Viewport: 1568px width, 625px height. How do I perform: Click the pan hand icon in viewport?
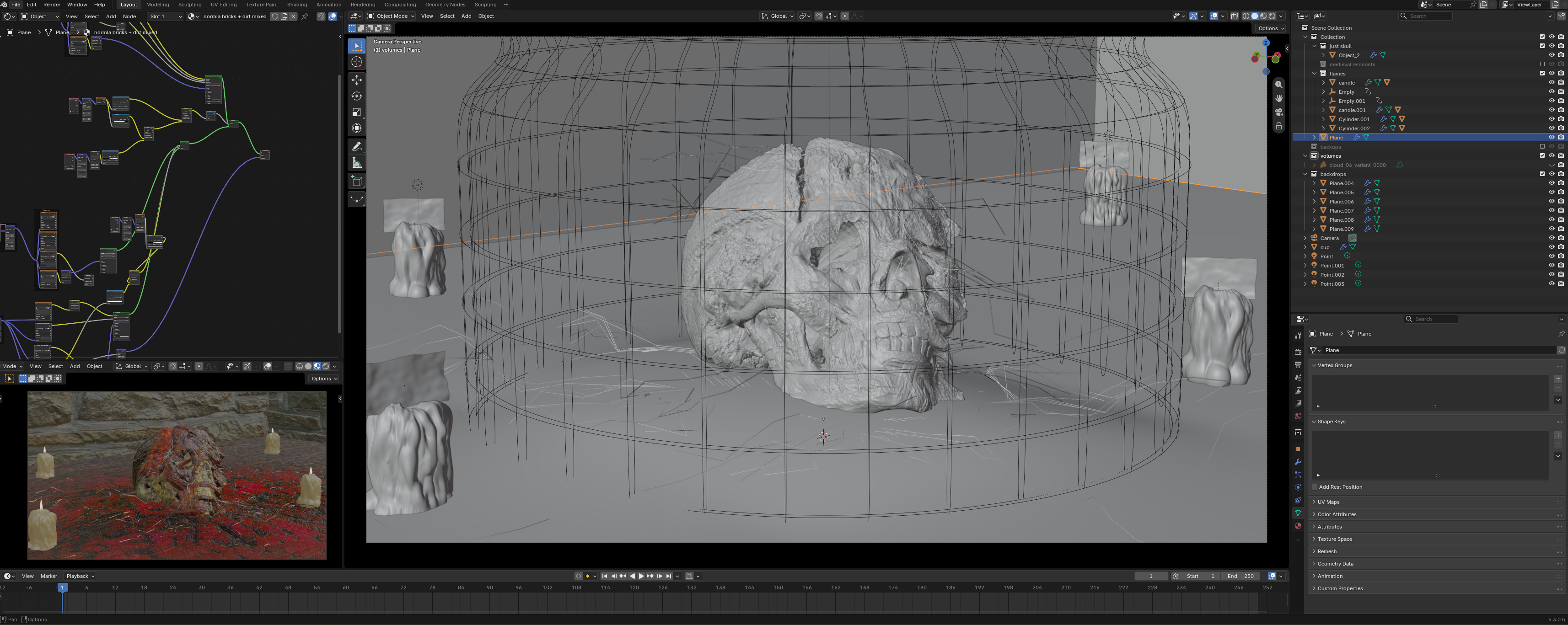[x=1279, y=98]
